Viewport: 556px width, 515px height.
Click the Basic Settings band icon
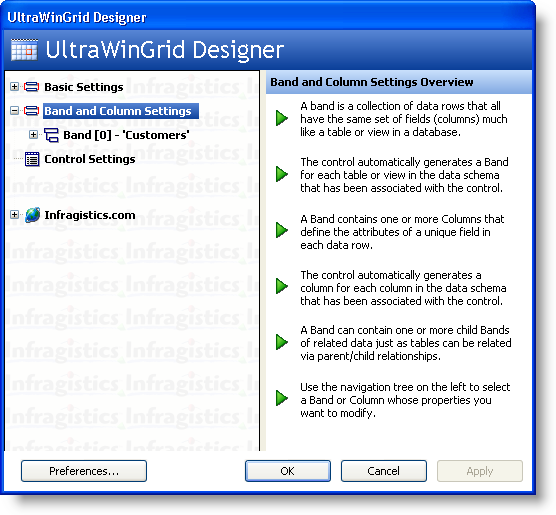coord(31,87)
